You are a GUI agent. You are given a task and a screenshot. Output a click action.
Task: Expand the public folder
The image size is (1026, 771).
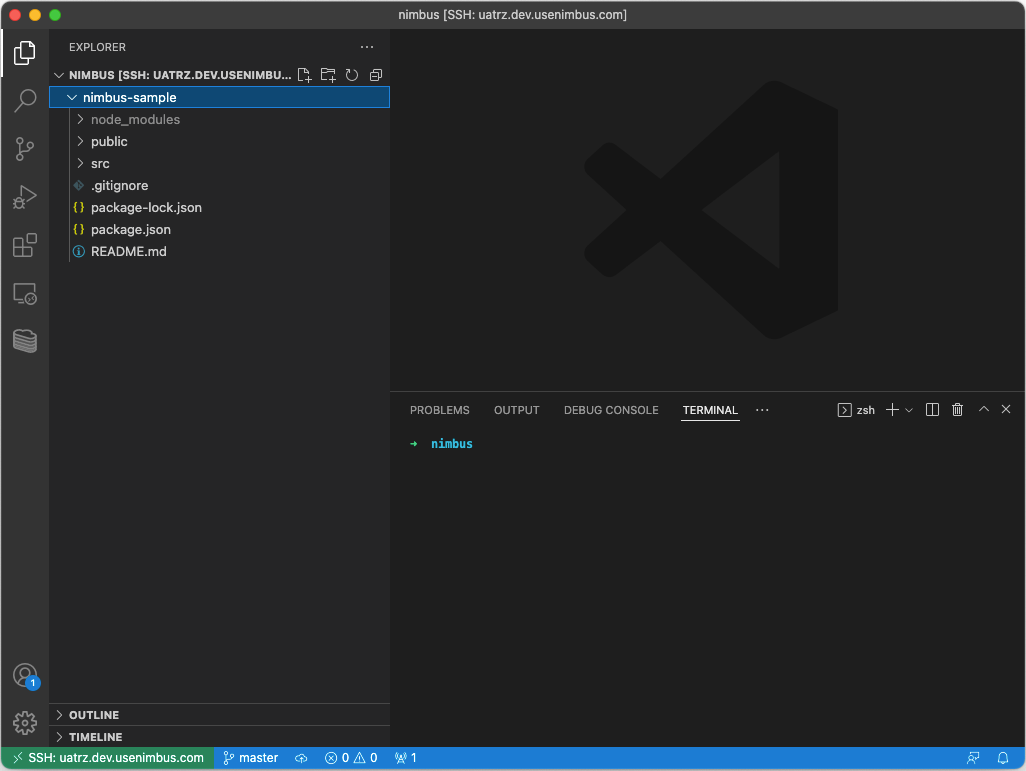pyautogui.click(x=219, y=141)
